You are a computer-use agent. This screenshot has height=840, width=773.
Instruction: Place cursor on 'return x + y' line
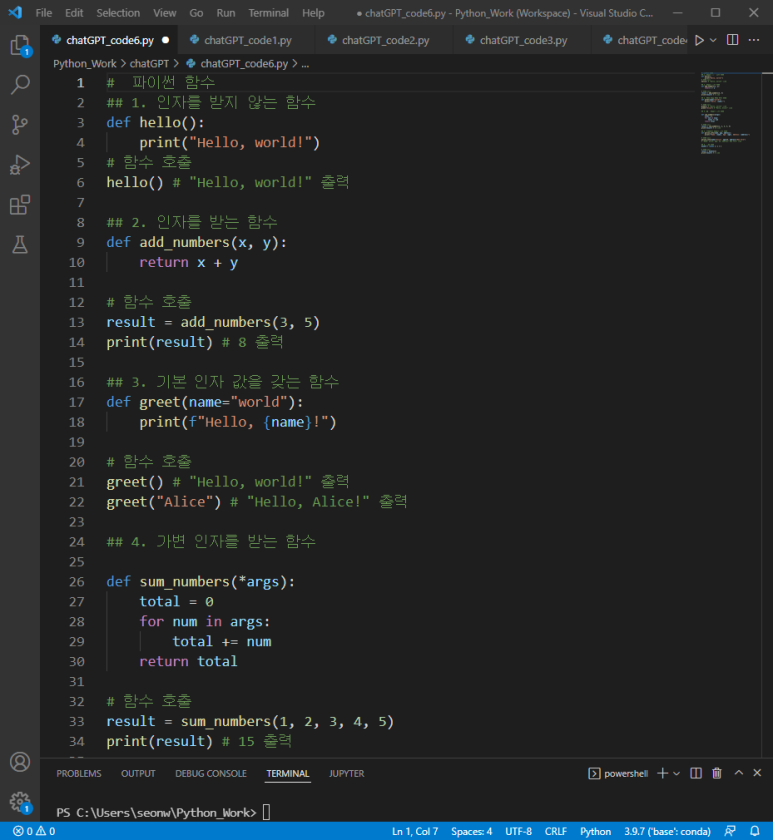pyautogui.click(x=188, y=262)
